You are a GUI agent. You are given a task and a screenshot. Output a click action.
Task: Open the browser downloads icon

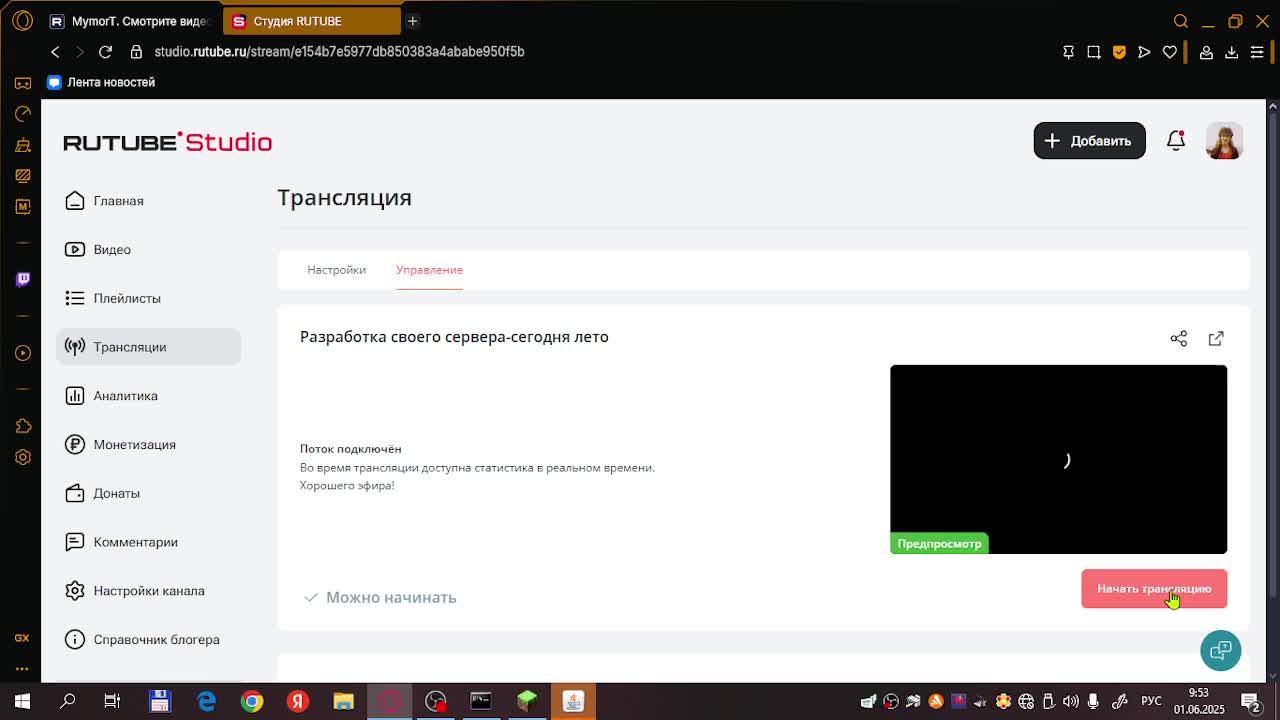(1232, 52)
